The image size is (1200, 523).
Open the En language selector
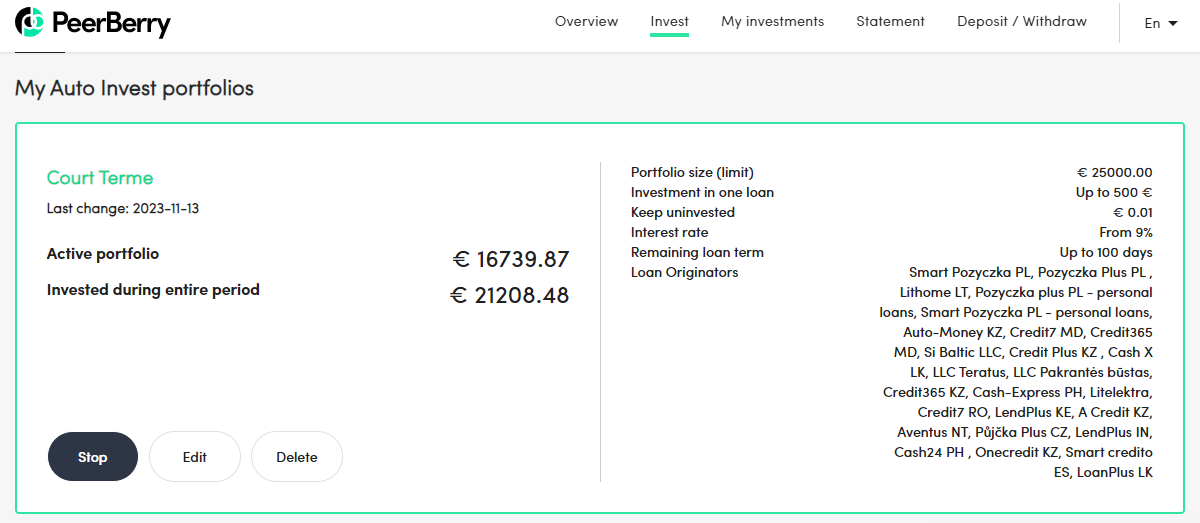point(1161,23)
